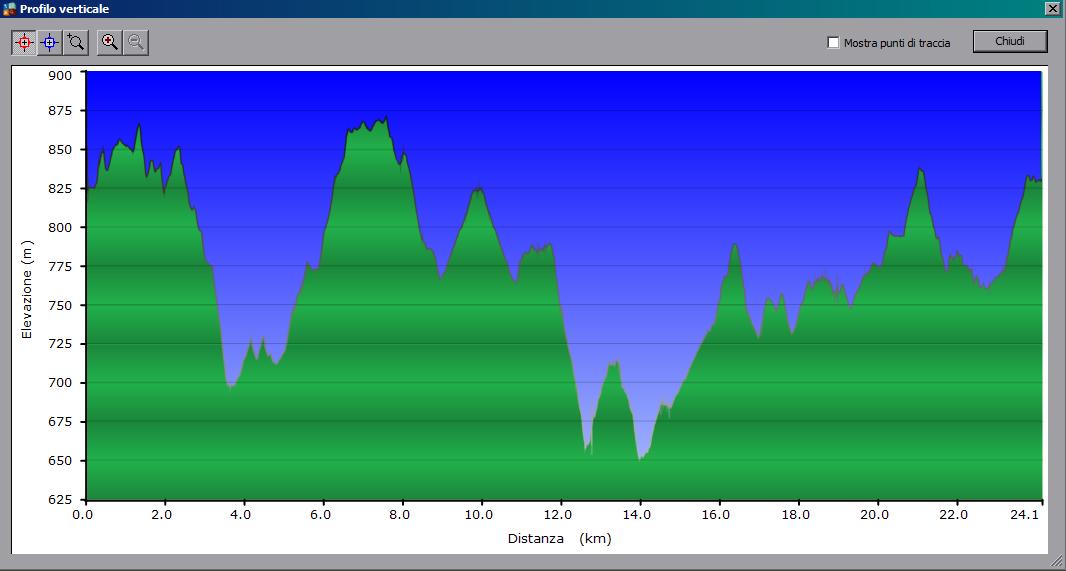This screenshot has height=571, width=1066.
Task: Click the 0.0 distance axis label
Action: (x=82, y=515)
